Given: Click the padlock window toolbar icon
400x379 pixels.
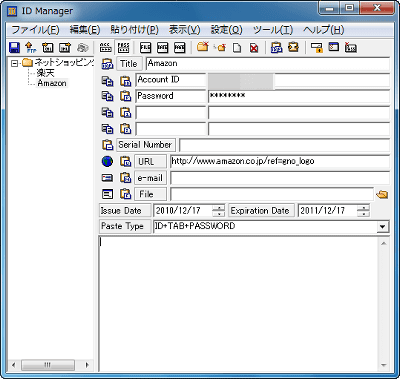Looking at the screenshot, I should (x=317, y=48).
